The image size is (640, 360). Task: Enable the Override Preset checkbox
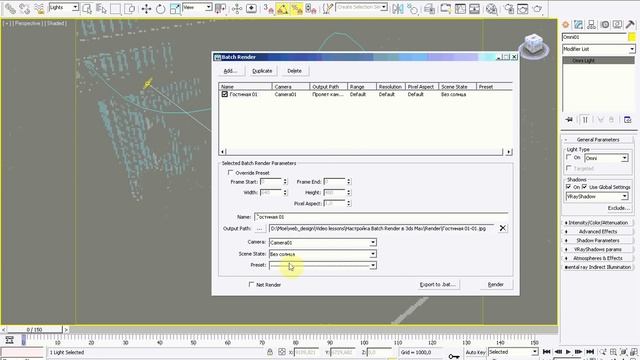tap(230, 173)
